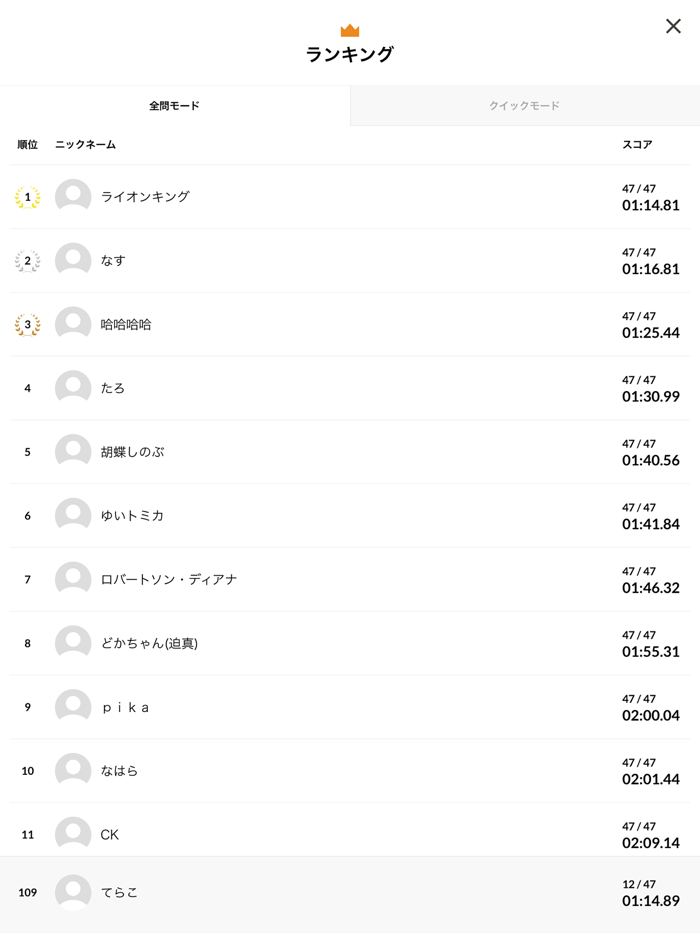The image size is (700, 934).
Task: Tap my rank 109 てらこ row
Action: click(350, 892)
